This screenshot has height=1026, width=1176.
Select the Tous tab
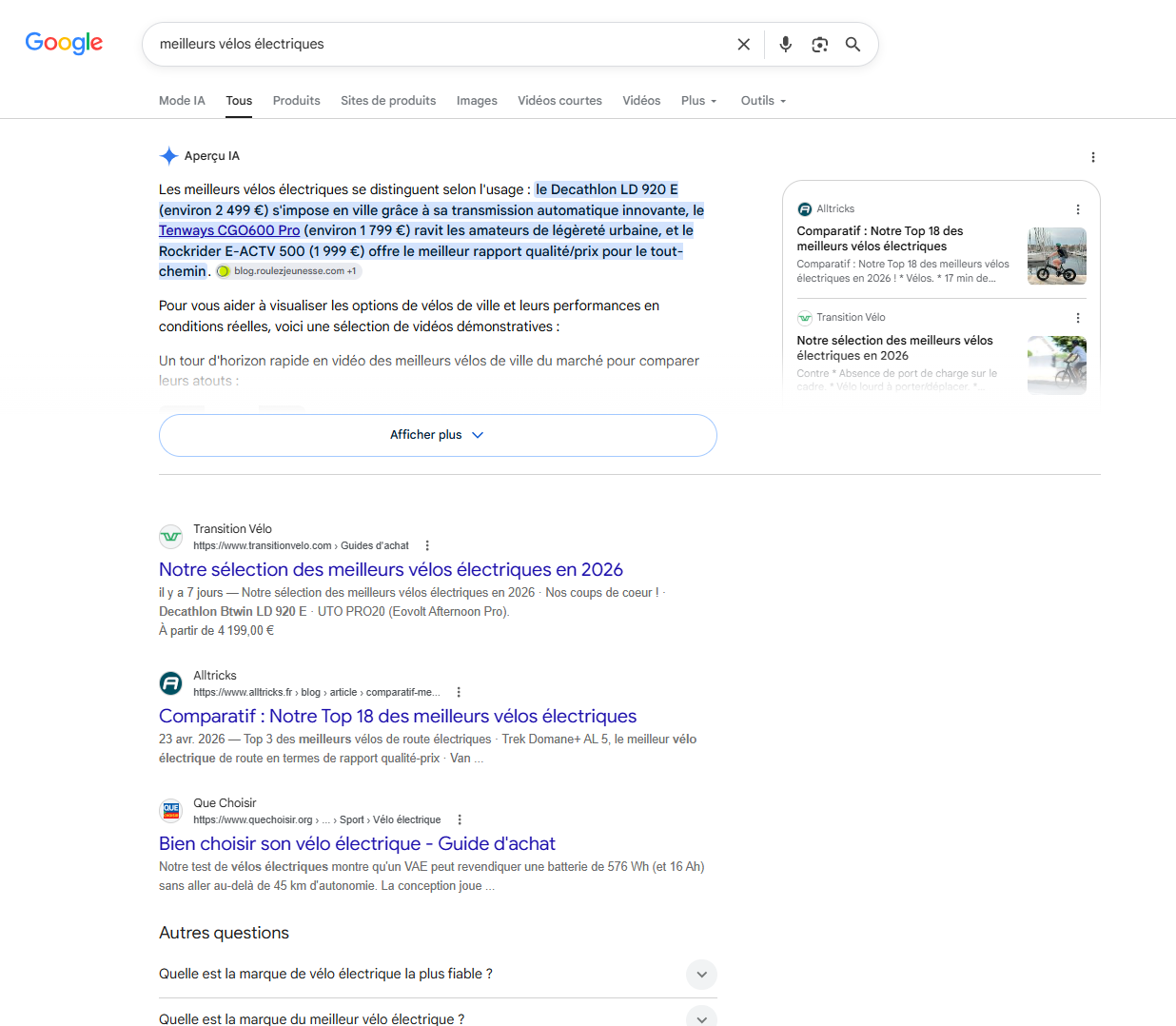(239, 101)
